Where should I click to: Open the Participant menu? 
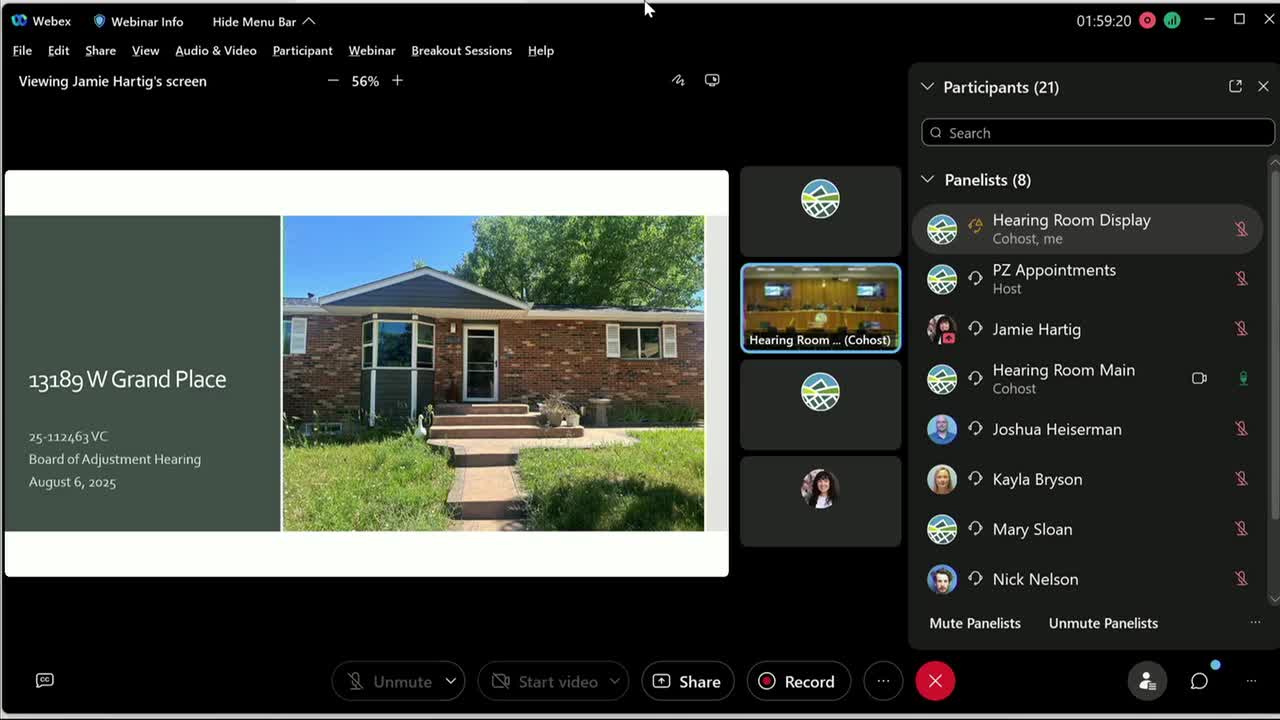pos(302,50)
